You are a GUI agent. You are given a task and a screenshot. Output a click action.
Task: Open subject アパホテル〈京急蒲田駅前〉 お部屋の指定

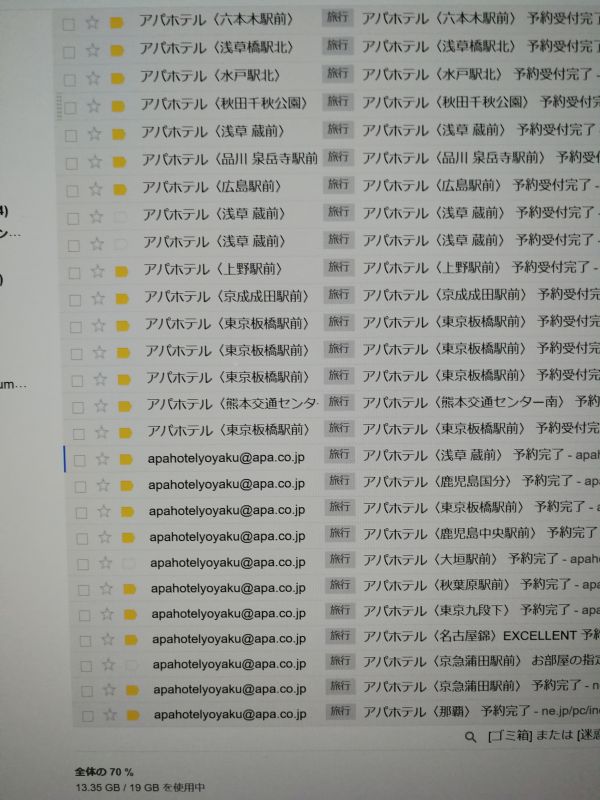coord(481,661)
